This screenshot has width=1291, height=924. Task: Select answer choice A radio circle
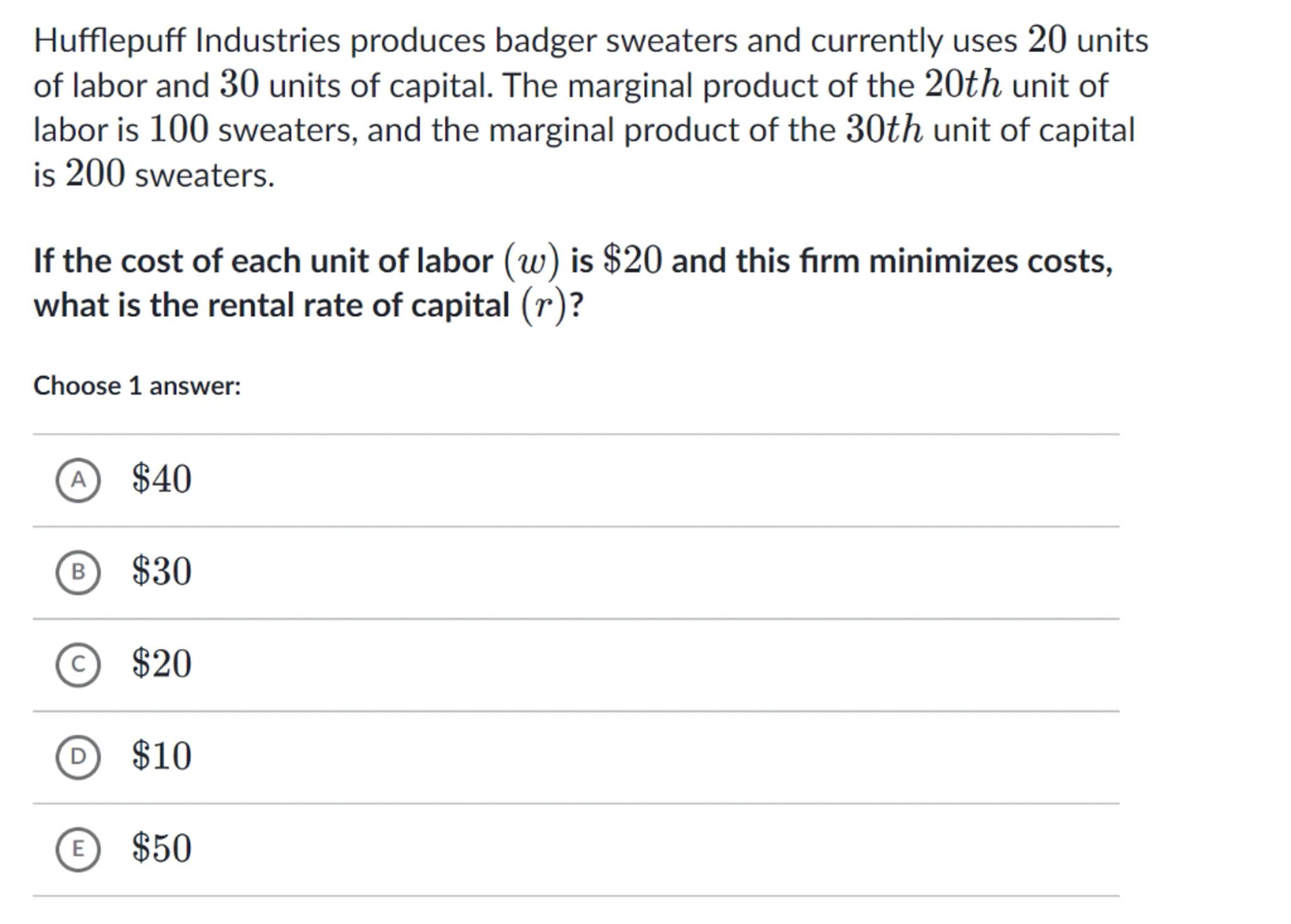tap(78, 480)
